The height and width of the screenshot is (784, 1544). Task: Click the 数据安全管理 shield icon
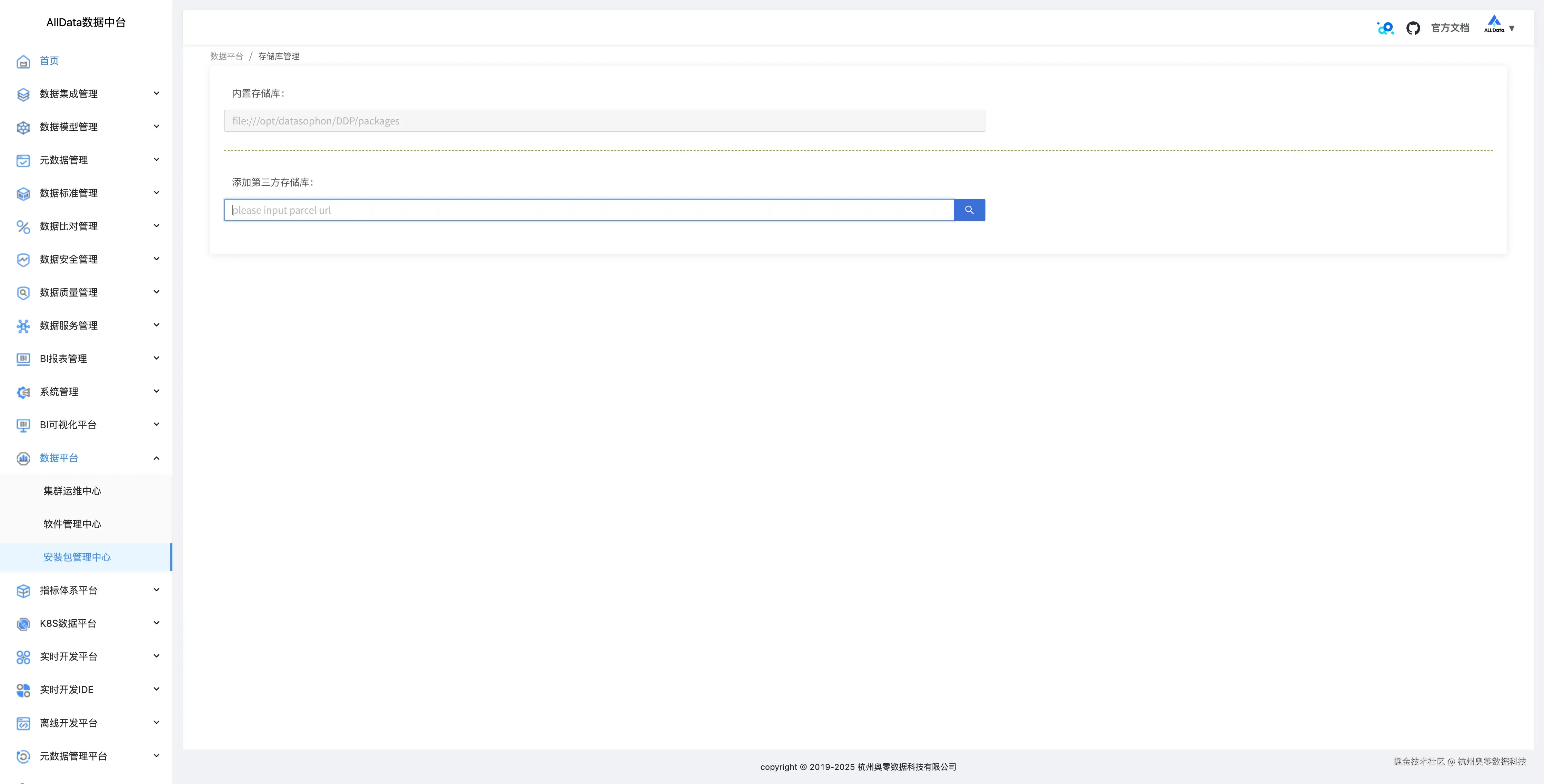pos(23,260)
